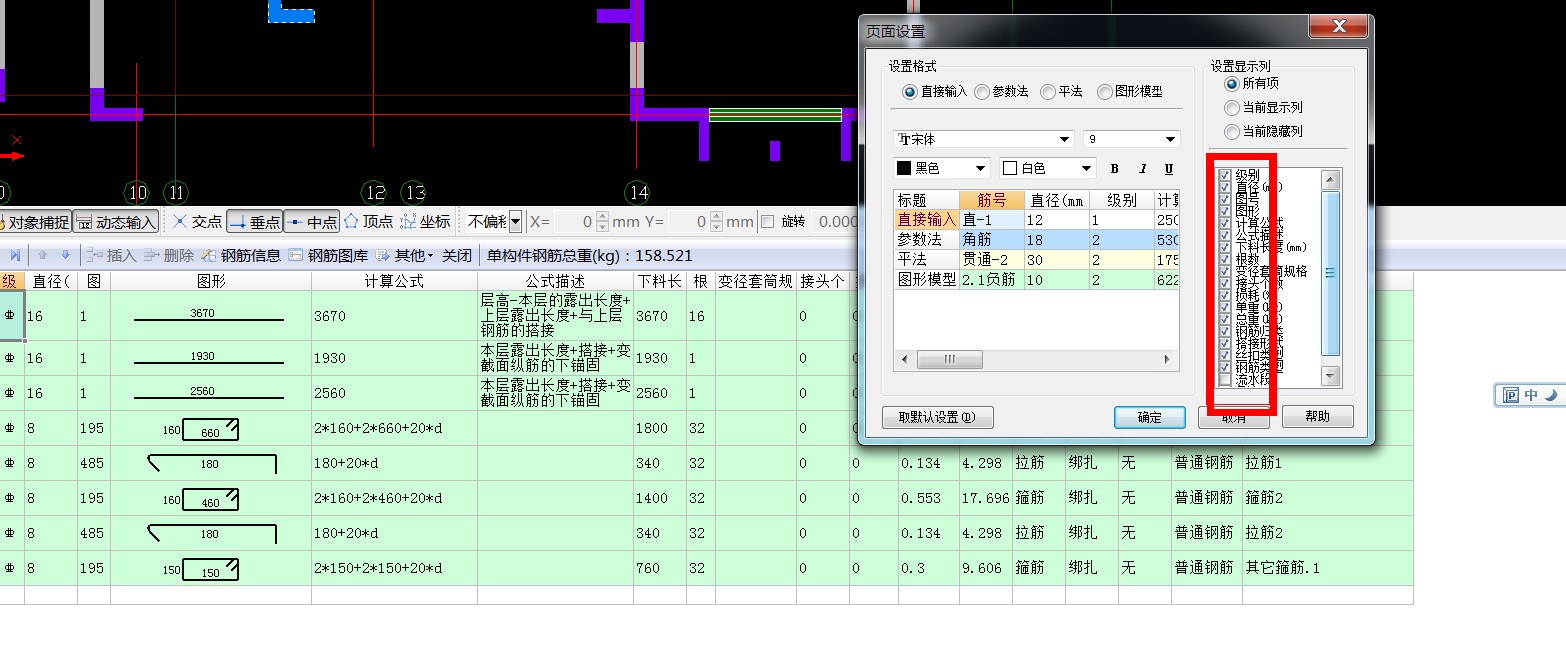Move the rebar row up

tap(43, 256)
